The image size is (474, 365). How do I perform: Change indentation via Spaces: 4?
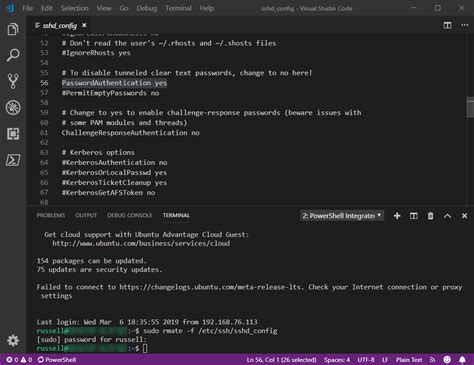coord(337,360)
